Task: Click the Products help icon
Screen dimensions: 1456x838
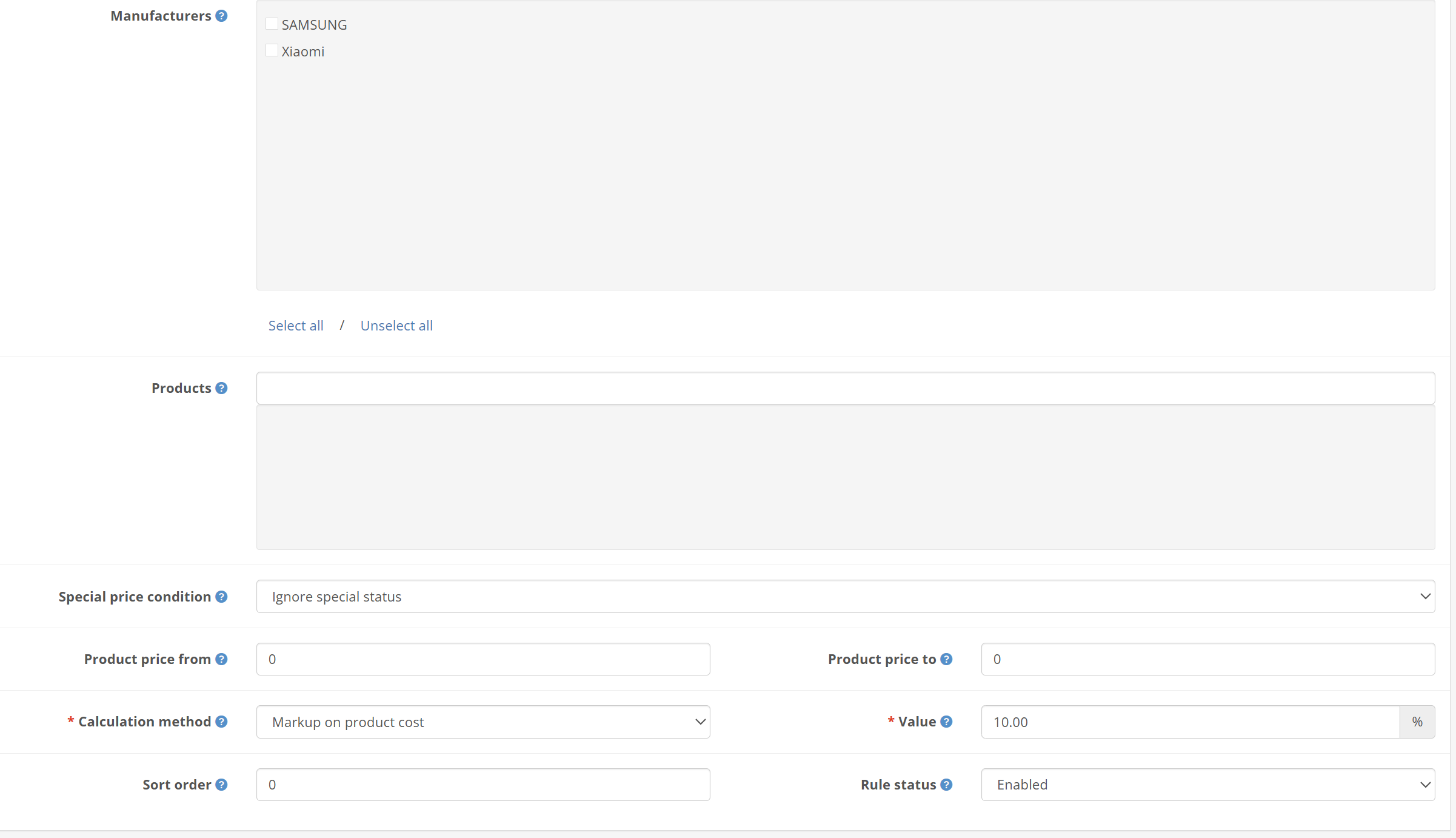Action: click(x=221, y=388)
